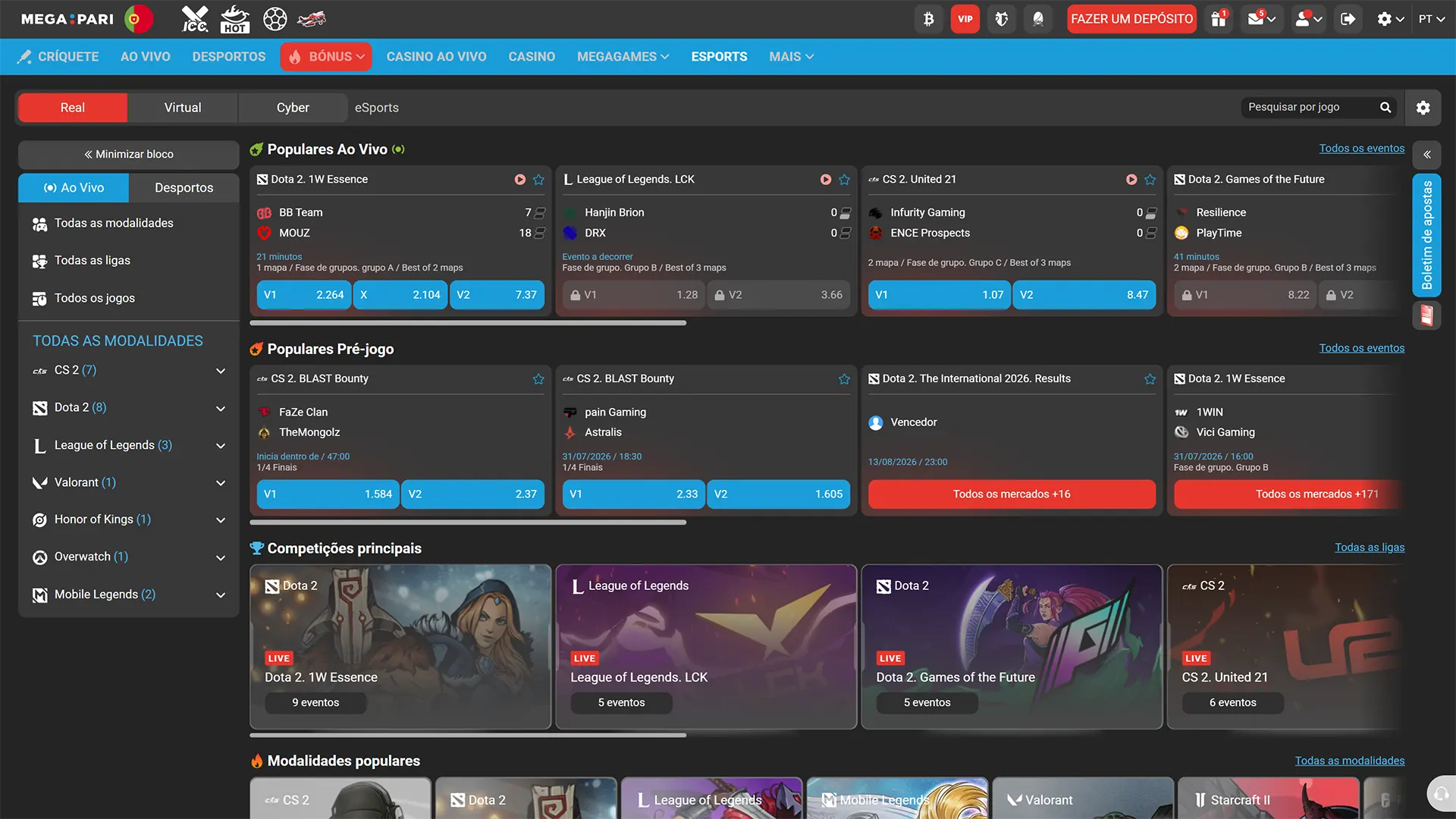The height and width of the screenshot is (819, 1456).
Task: Open the messages envelope icon
Action: [x=1261, y=19]
